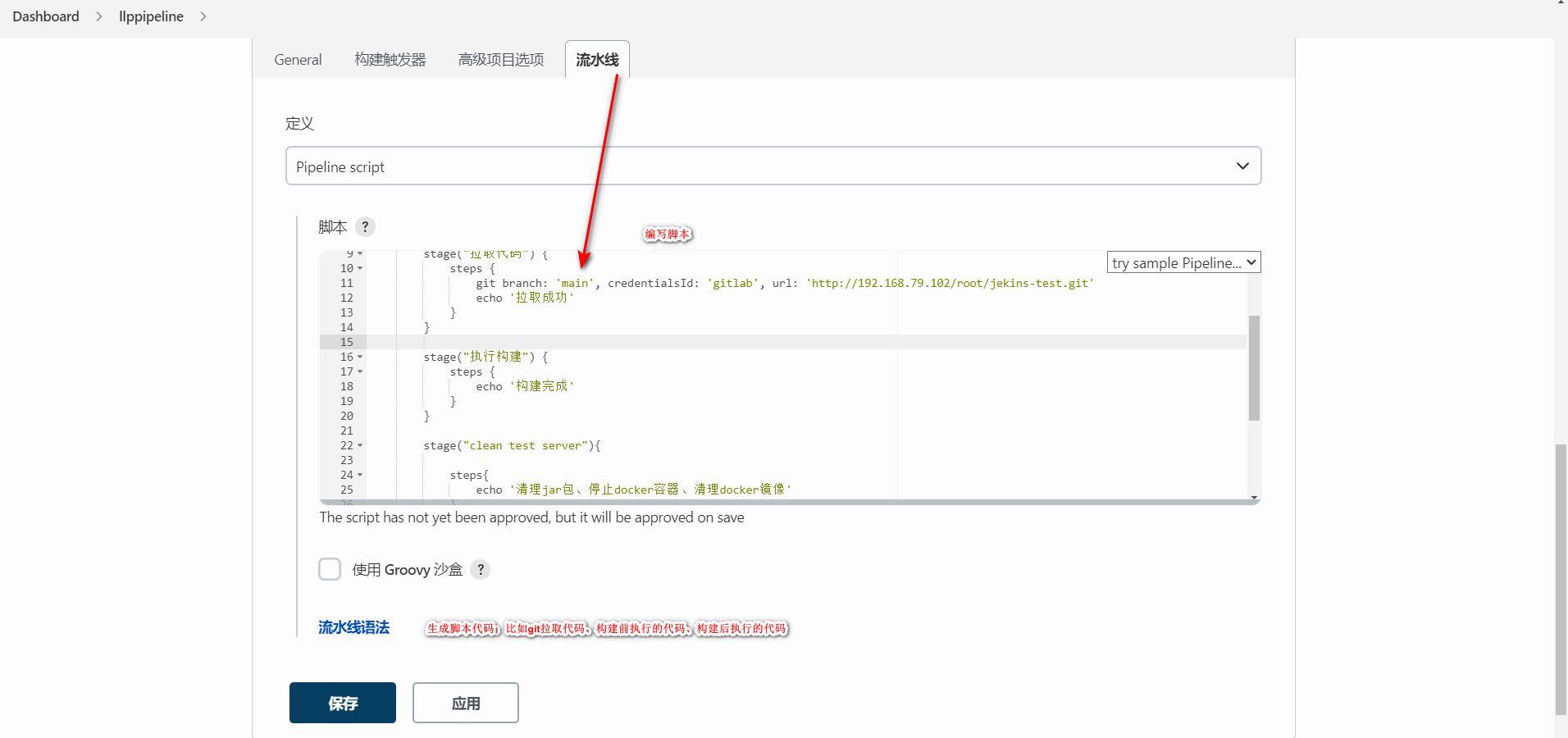Viewport: 1568px width, 738px height.
Task: Click the 应用 apply button
Action: point(466,703)
